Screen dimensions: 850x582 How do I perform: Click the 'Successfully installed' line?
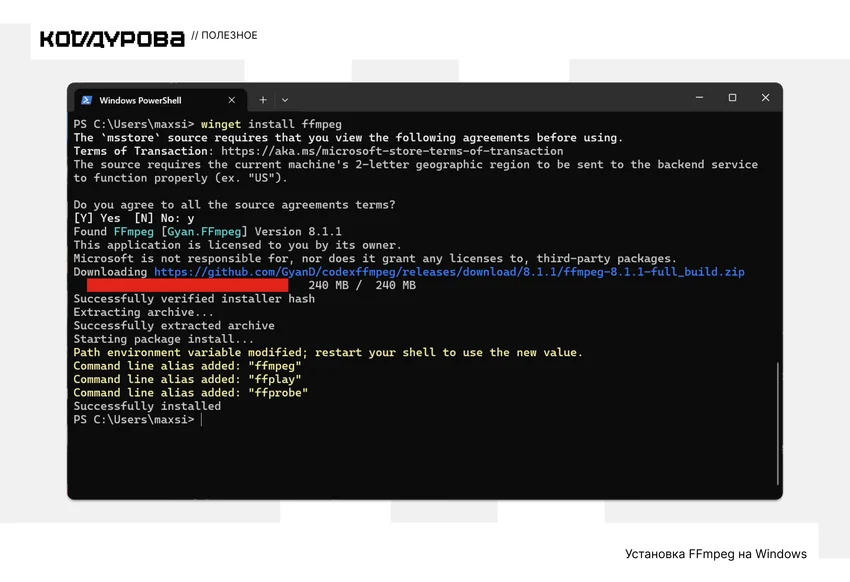coord(147,406)
